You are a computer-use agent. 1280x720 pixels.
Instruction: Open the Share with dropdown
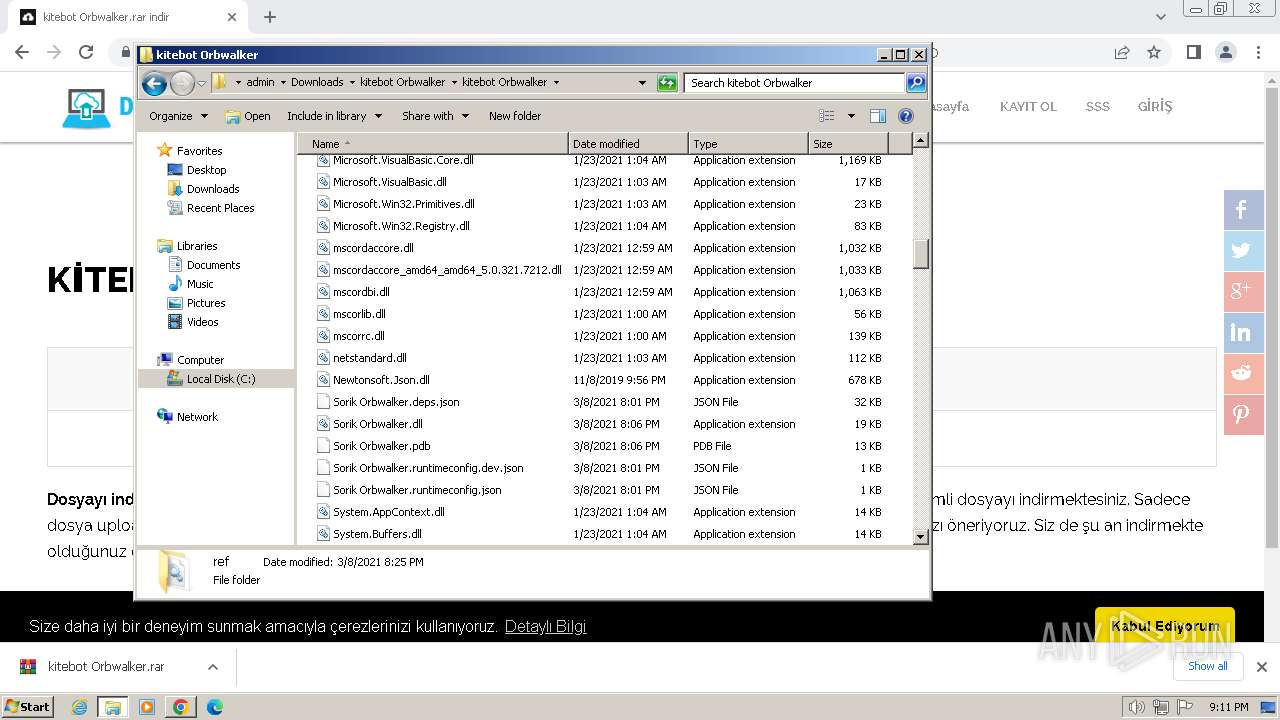click(x=435, y=116)
